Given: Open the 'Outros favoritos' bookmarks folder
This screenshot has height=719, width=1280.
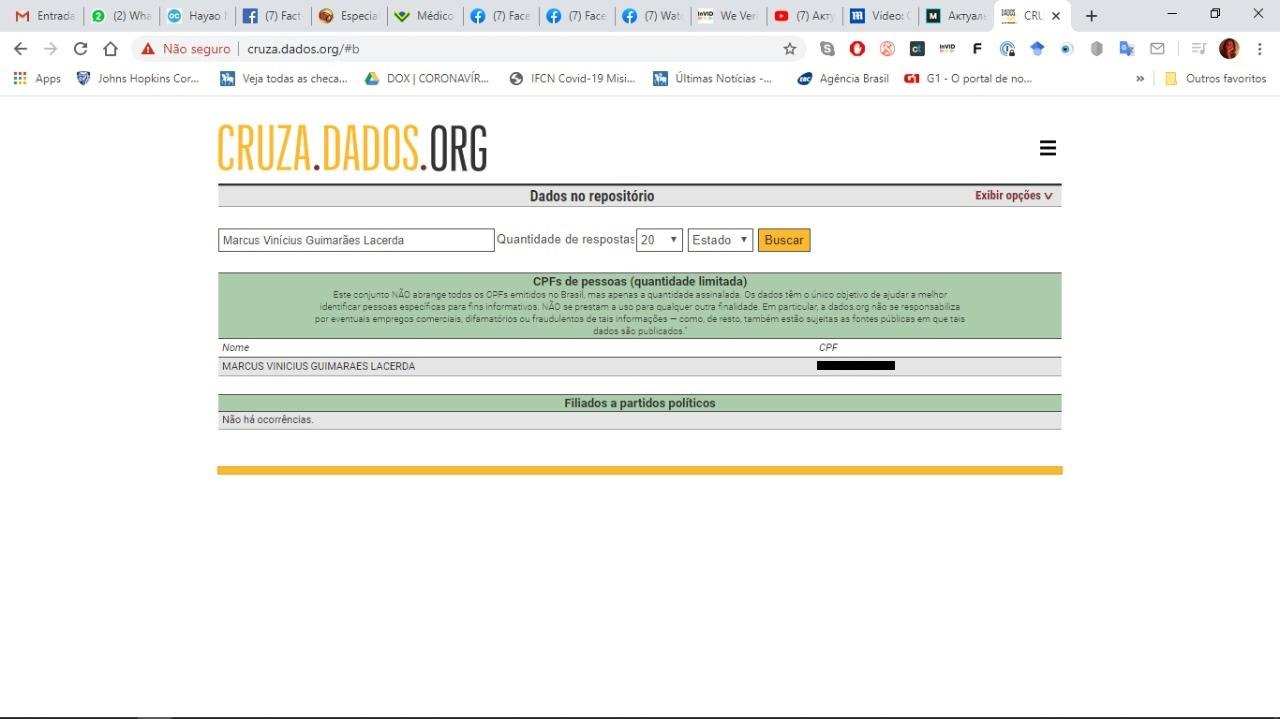Looking at the screenshot, I should [1215, 78].
